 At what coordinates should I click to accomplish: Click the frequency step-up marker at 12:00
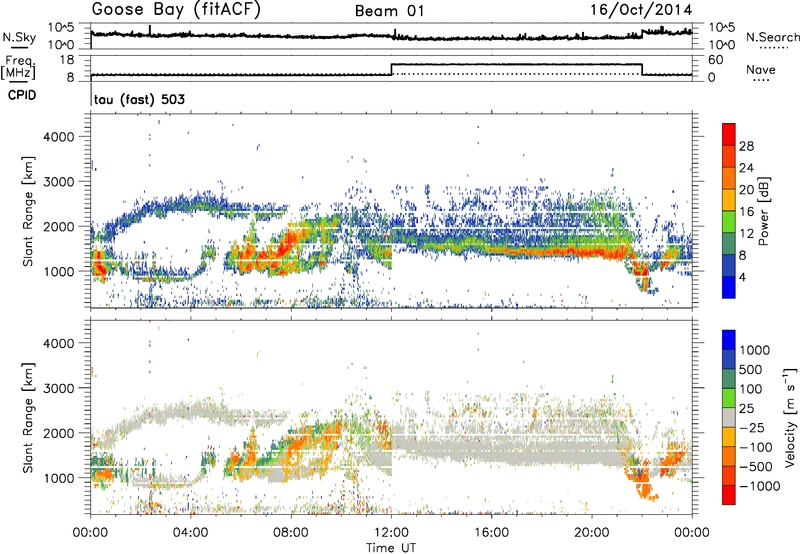391,69
